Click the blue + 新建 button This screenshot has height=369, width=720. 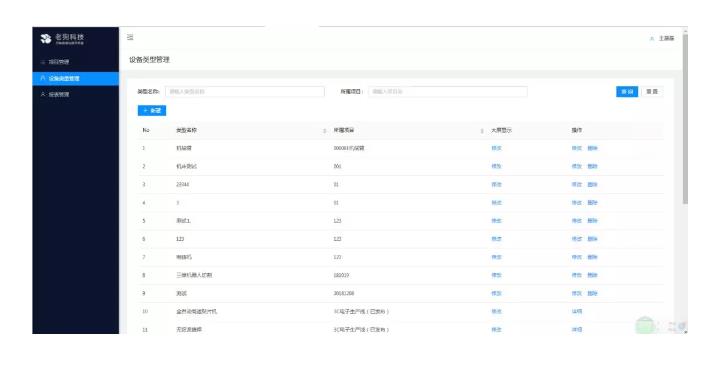click(152, 111)
